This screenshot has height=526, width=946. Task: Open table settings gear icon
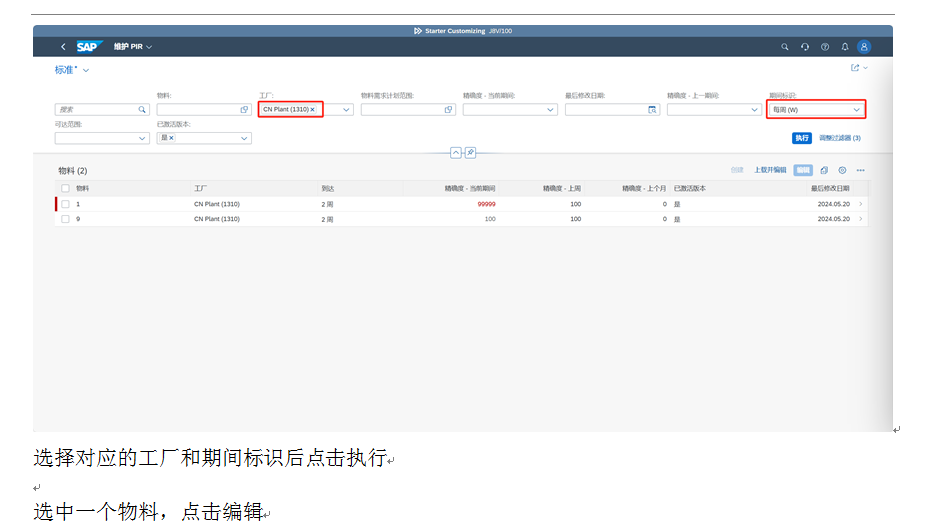click(x=842, y=170)
